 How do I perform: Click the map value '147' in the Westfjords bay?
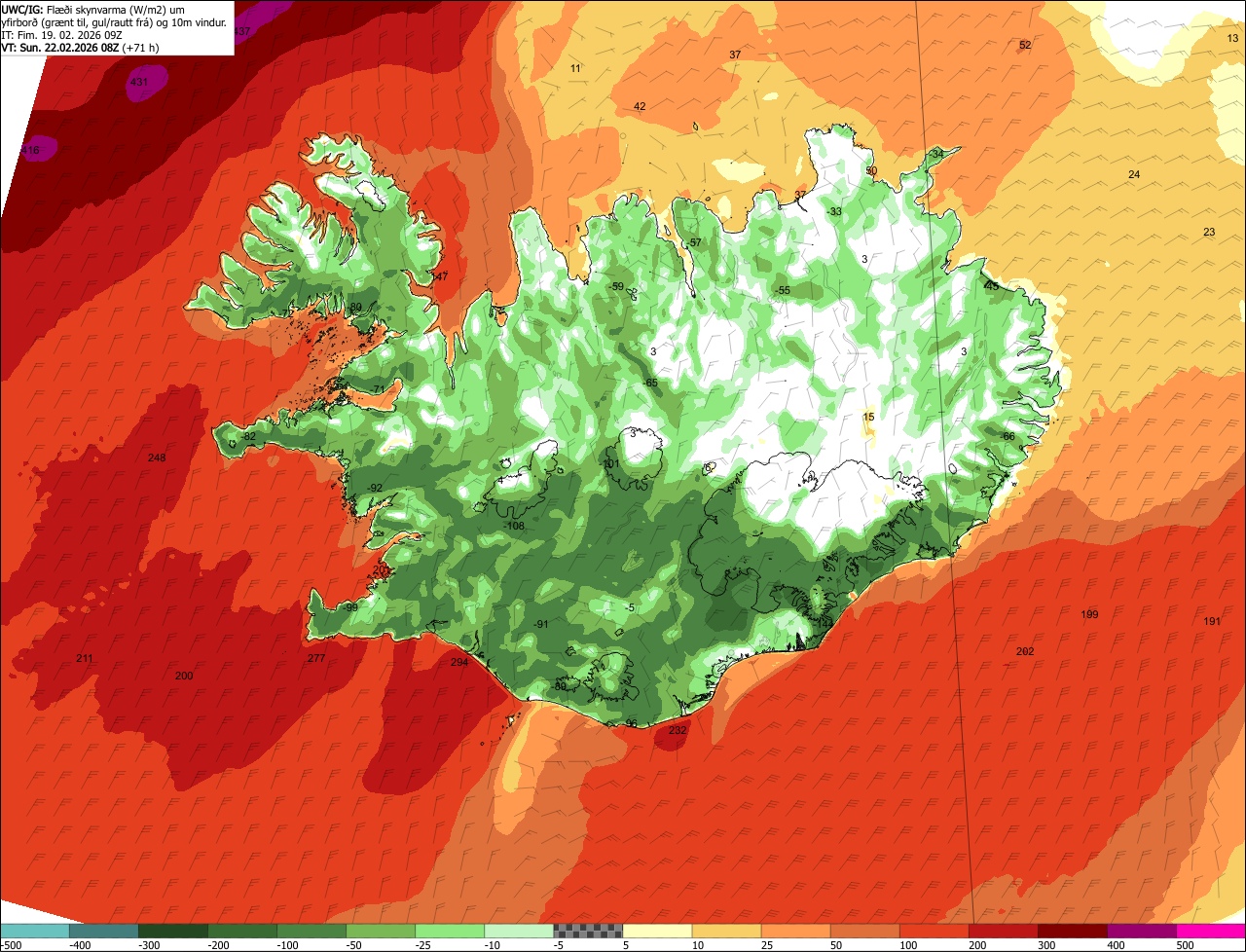pyautogui.click(x=440, y=276)
